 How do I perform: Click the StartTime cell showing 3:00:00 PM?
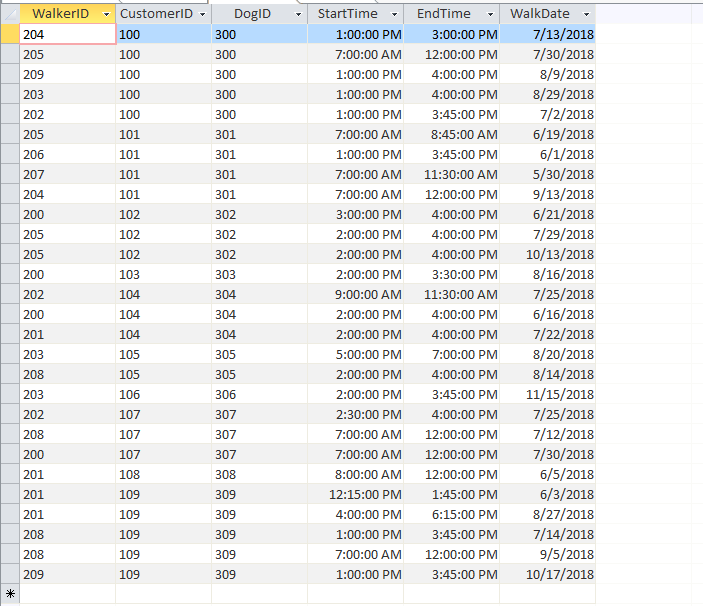click(x=356, y=214)
